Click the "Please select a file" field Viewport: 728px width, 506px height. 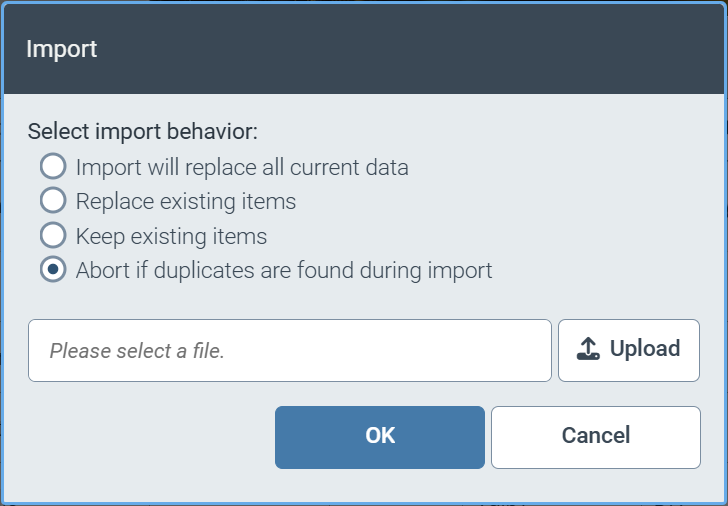pos(289,351)
